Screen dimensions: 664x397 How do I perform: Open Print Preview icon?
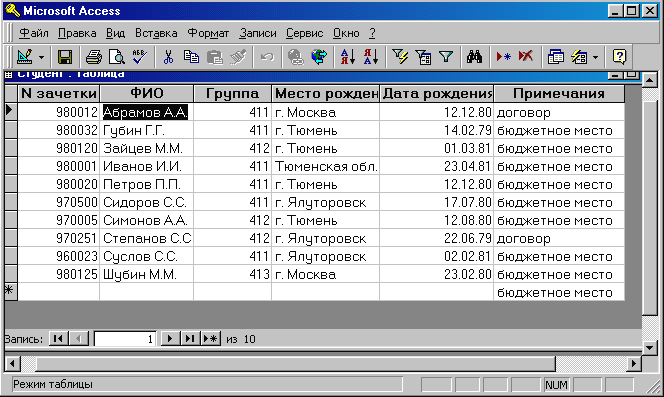pos(116,57)
